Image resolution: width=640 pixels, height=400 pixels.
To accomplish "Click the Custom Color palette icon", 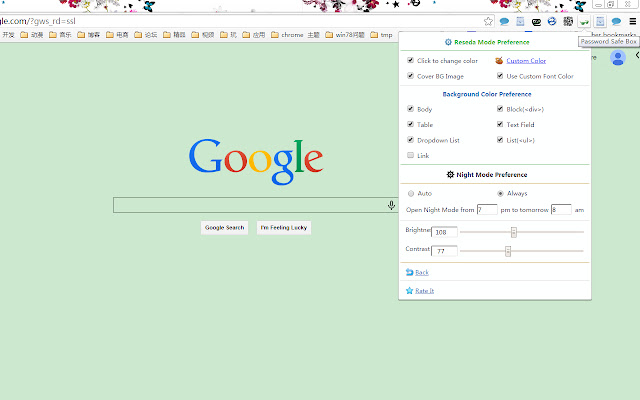I will [499, 61].
